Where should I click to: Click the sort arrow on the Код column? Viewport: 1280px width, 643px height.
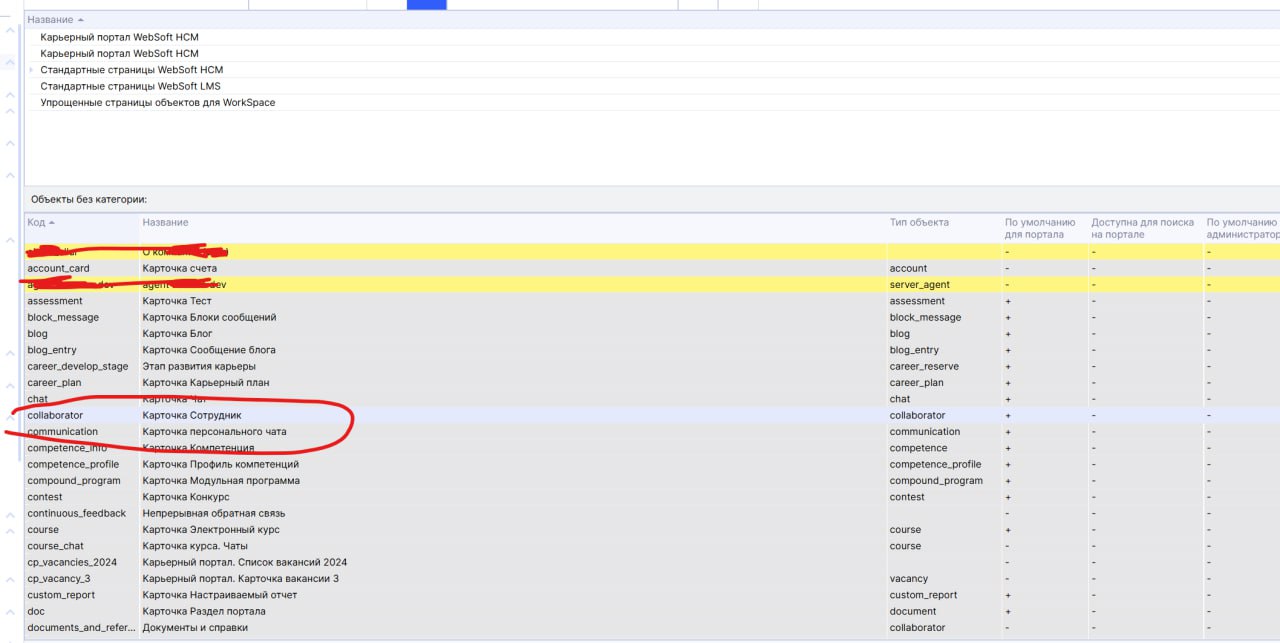52,222
